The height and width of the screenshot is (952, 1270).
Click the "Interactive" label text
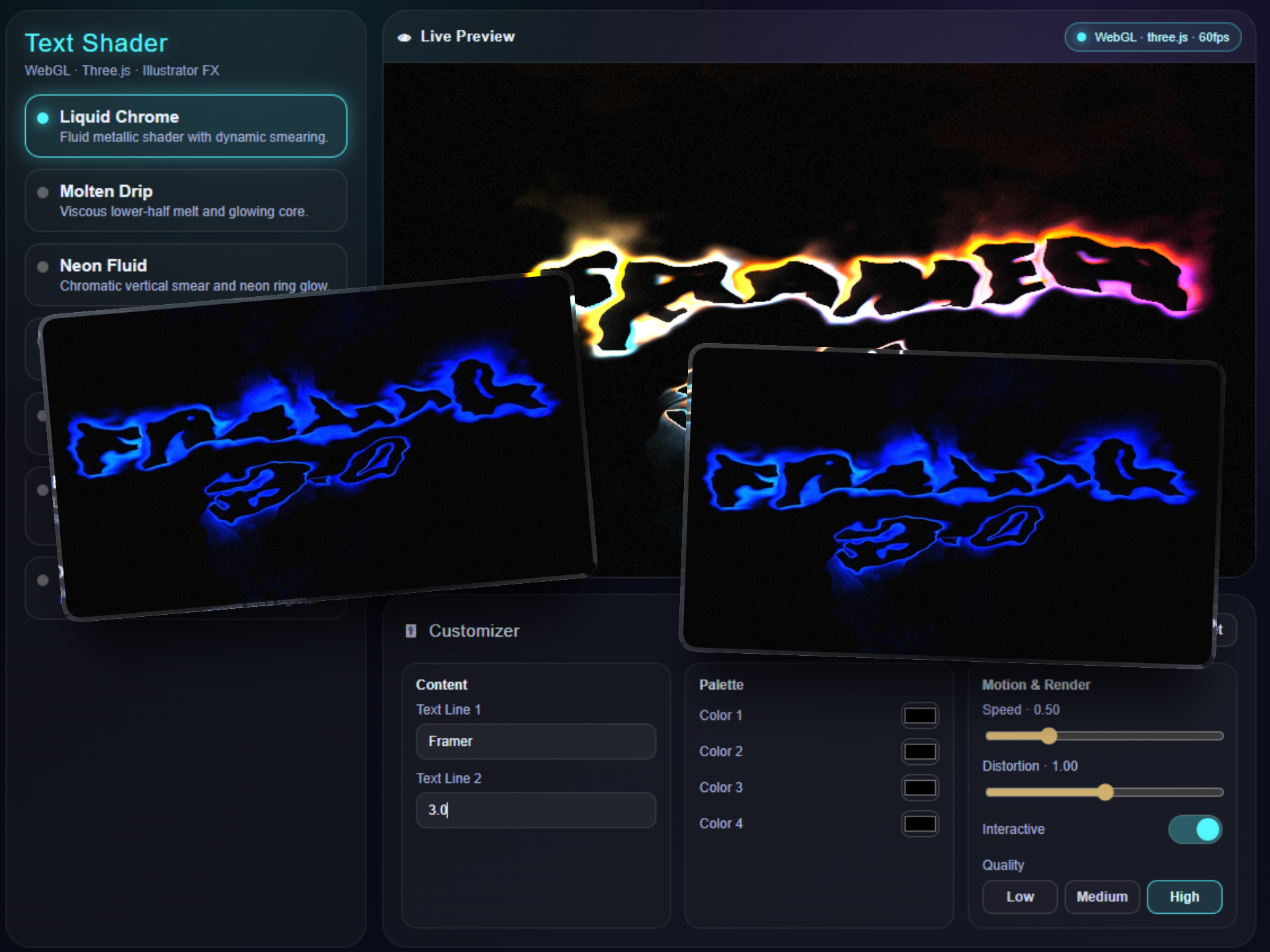tap(1013, 829)
